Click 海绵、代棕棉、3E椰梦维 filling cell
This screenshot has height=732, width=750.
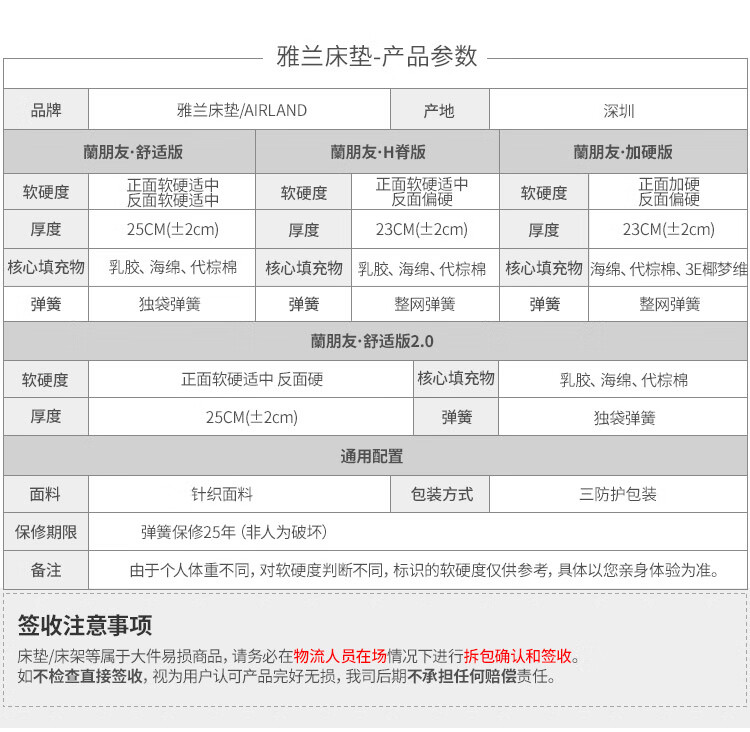(668, 269)
